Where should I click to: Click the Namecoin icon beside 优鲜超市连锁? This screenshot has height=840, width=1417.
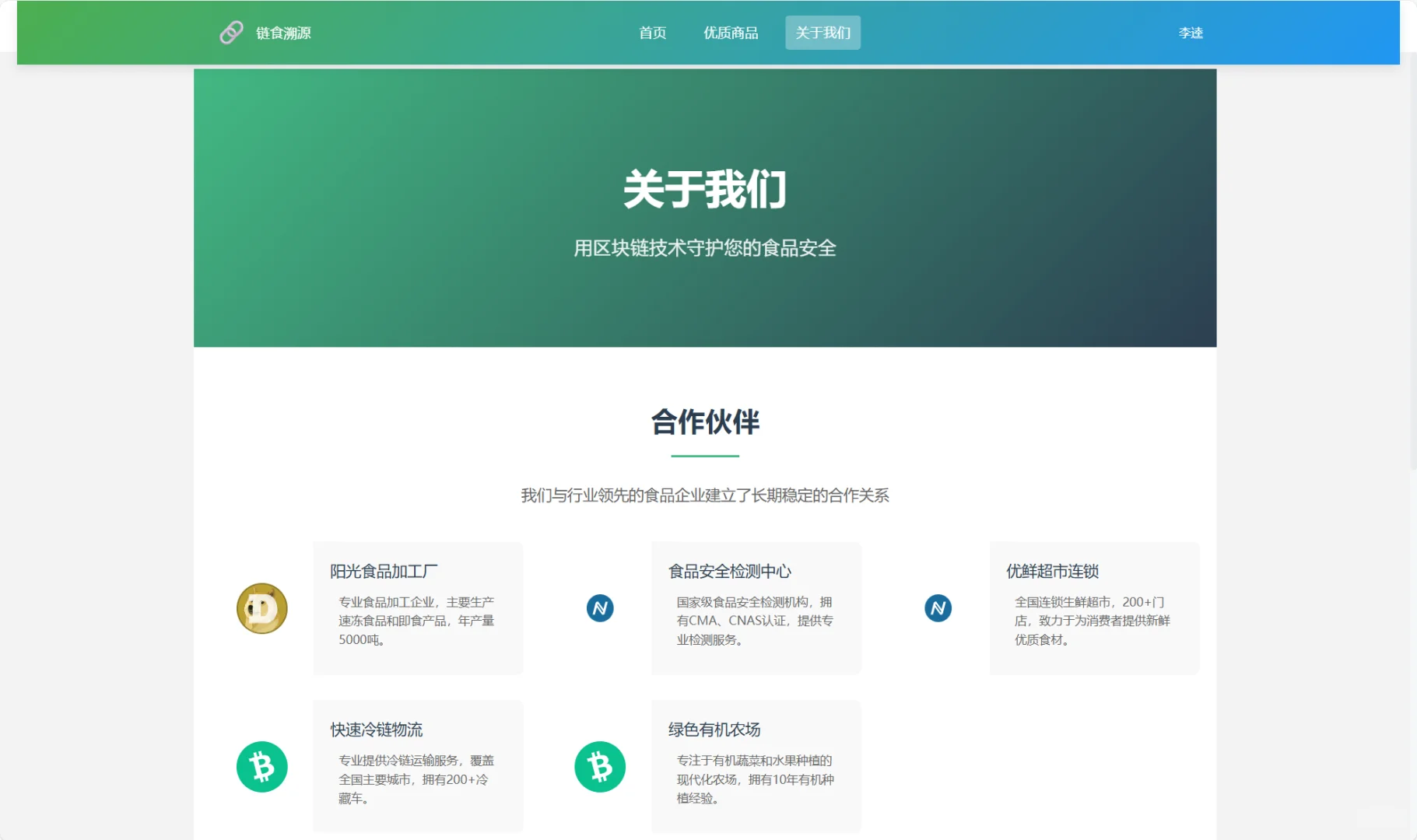[x=938, y=607]
